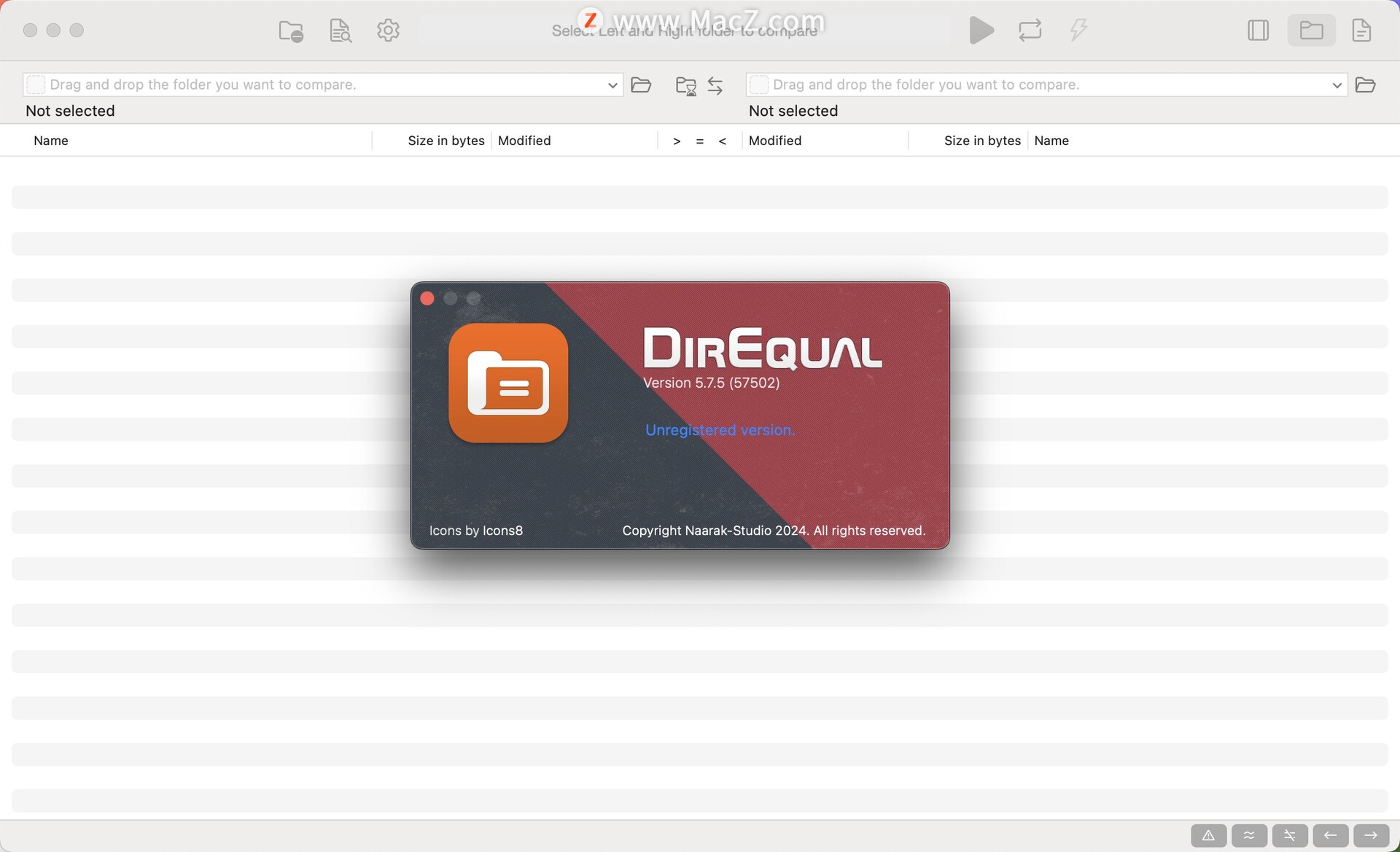1400x852 pixels.
Task: Sort by the left Name column
Action: 51,141
